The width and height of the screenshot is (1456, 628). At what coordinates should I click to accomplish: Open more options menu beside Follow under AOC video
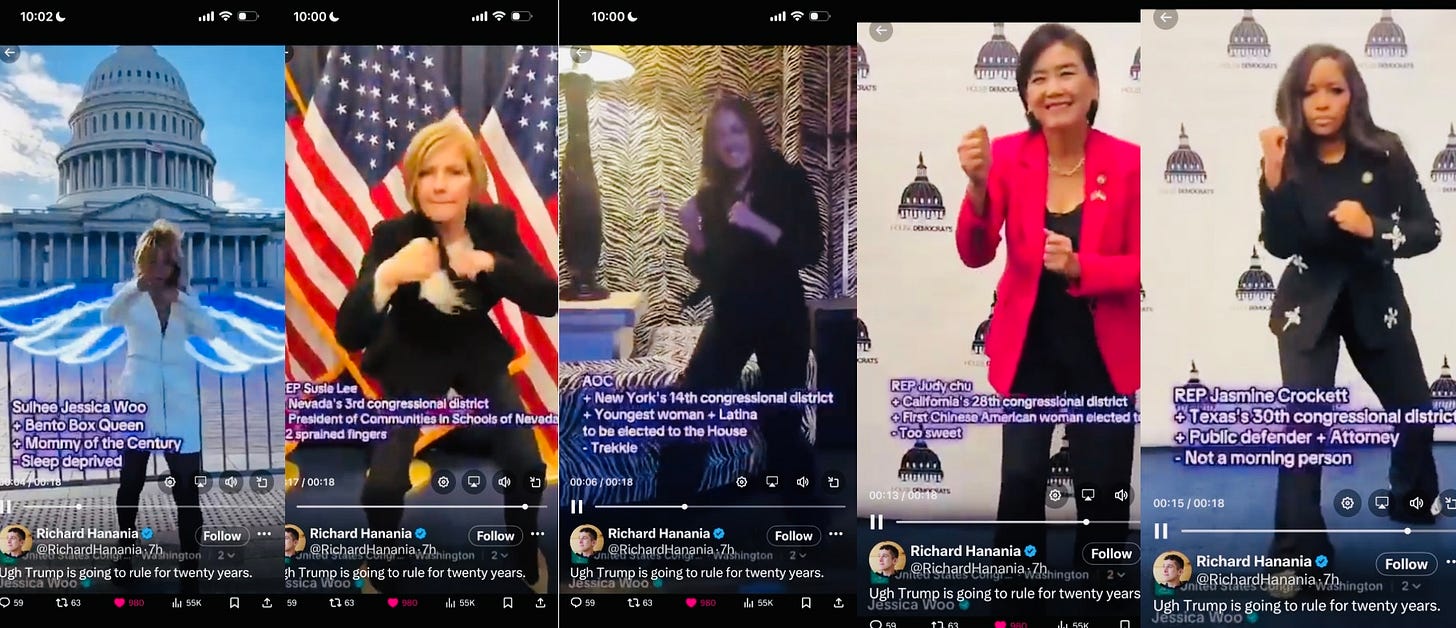pos(835,534)
